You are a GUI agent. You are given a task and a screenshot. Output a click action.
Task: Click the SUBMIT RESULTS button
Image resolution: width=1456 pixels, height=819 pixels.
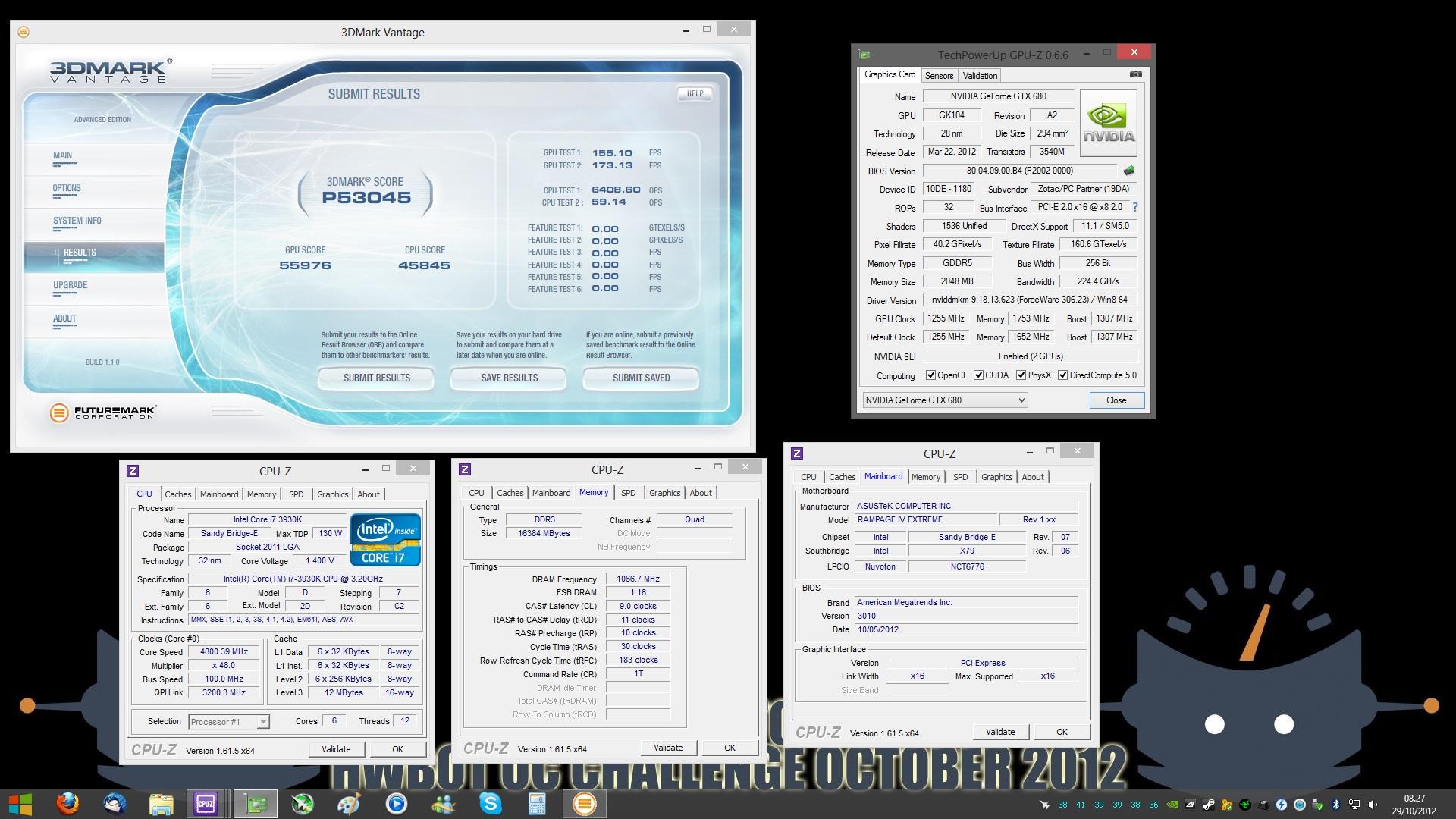point(376,378)
